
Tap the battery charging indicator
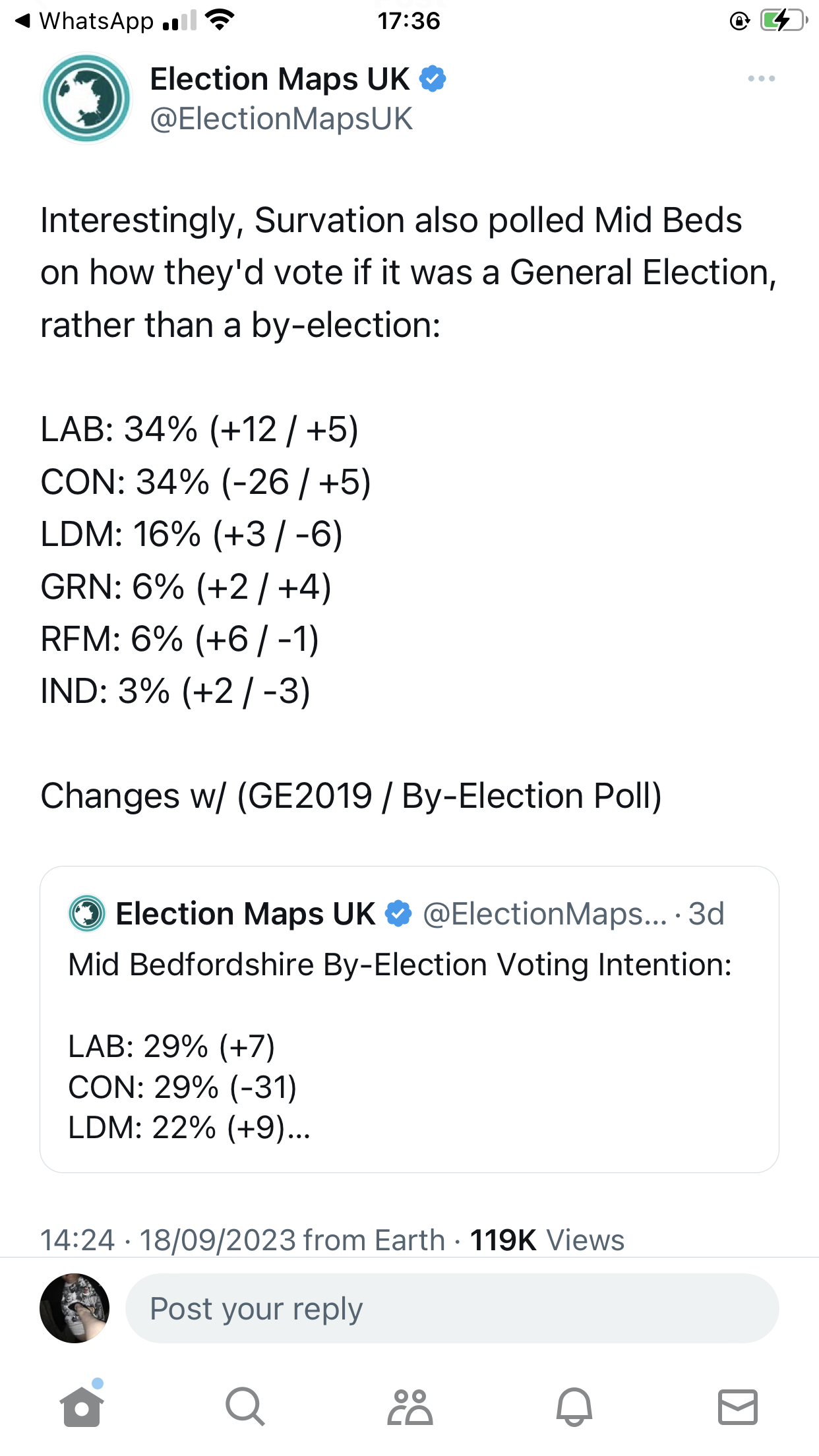[x=783, y=21]
